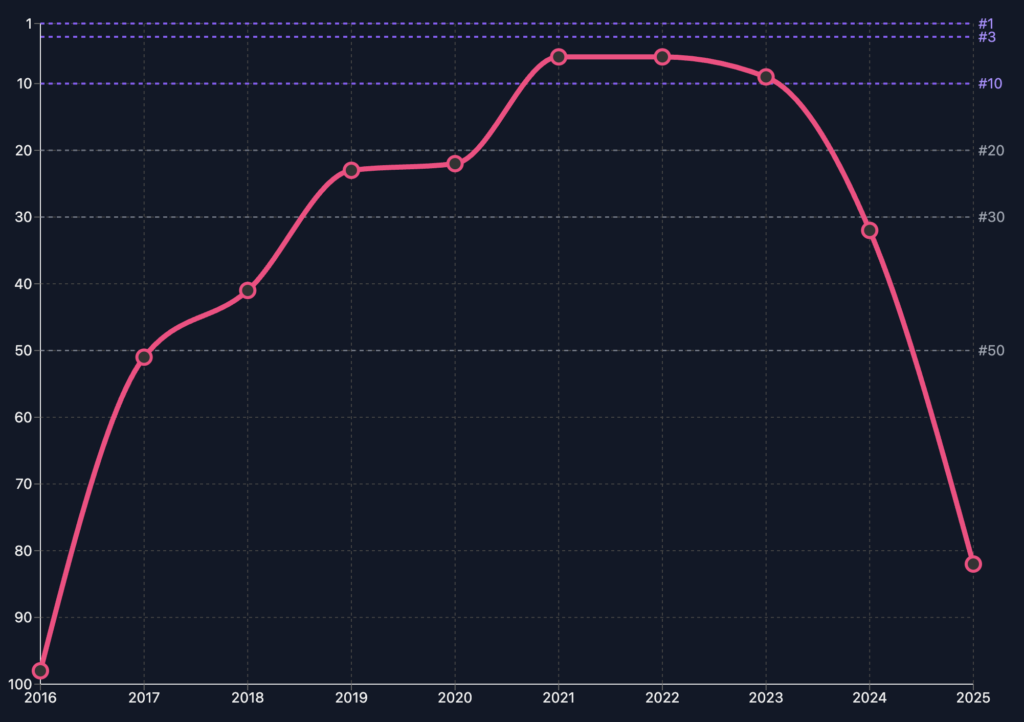The height and width of the screenshot is (722, 1024).
Task: Click the 2017 data point near rank 51
Action: point(144,357)
